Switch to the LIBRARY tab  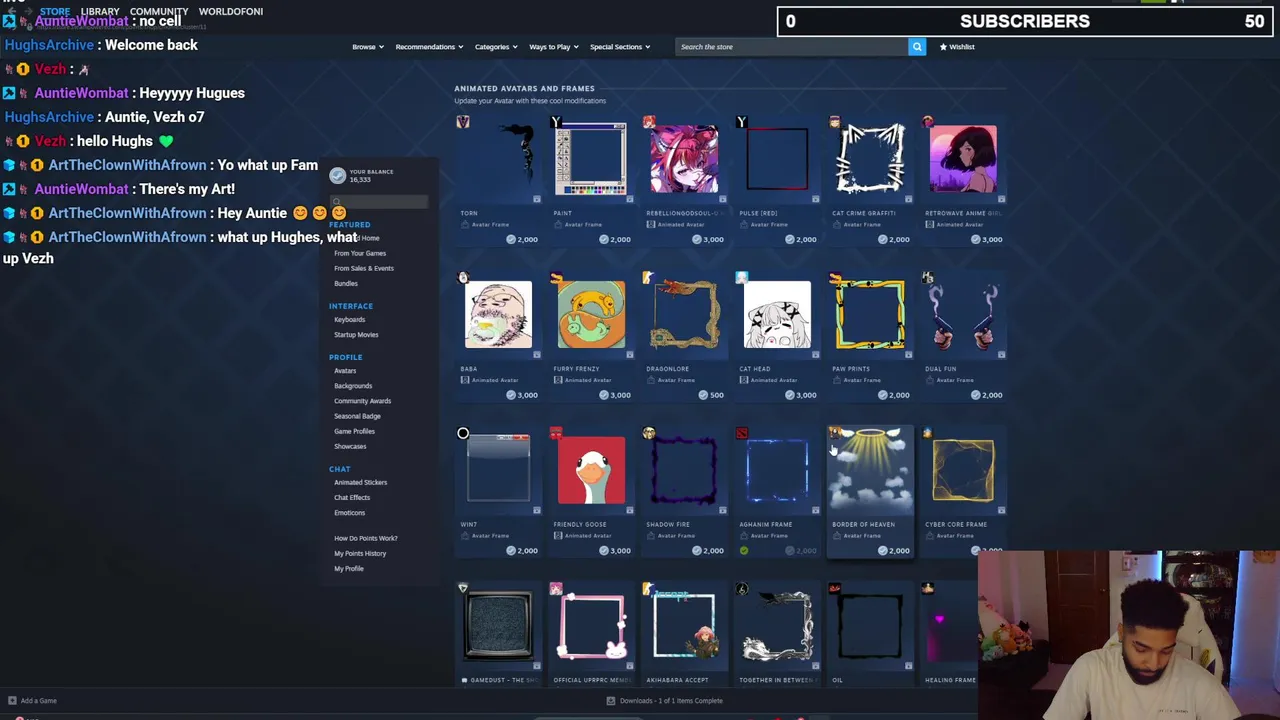click(x=100, y=11)
